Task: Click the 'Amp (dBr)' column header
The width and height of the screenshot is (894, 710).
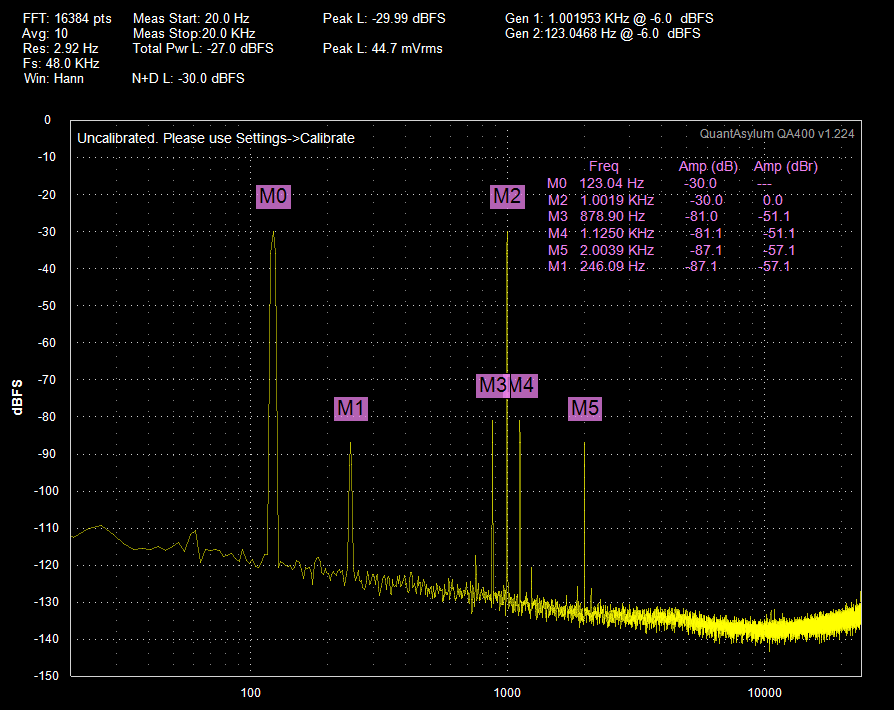Action: point(786,166)
